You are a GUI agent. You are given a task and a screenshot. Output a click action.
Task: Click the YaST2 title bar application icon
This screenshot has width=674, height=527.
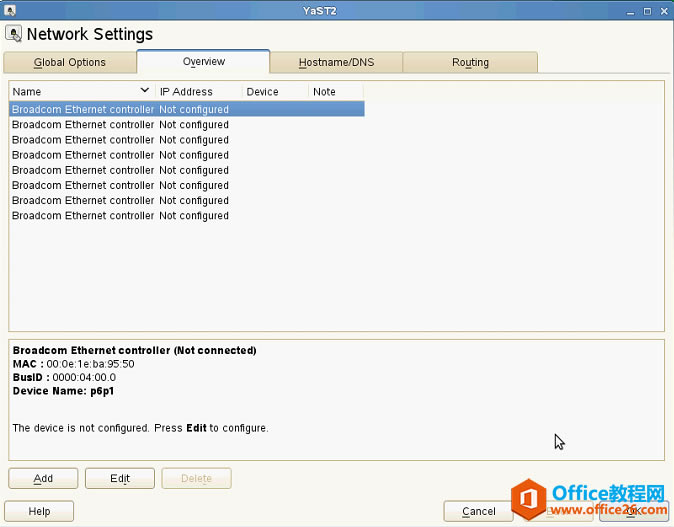[x=10, y=10]
